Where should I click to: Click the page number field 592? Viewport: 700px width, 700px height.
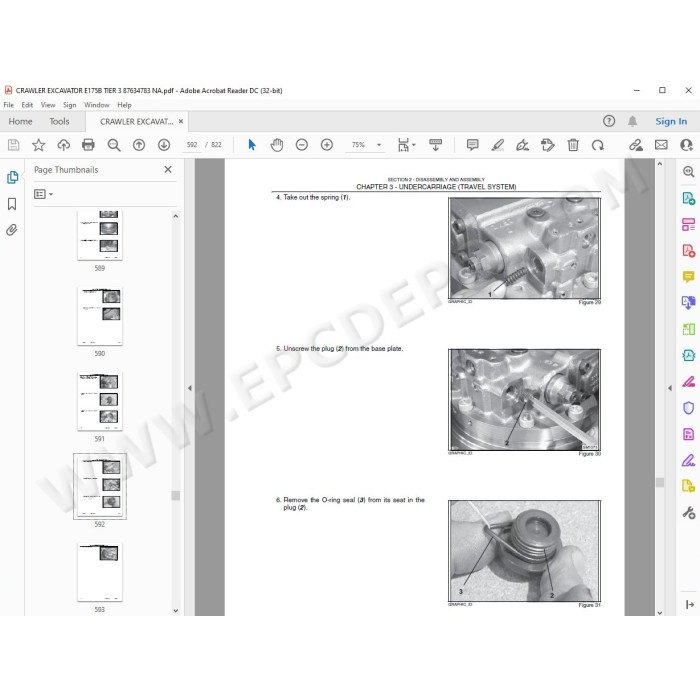click(192, 145)
